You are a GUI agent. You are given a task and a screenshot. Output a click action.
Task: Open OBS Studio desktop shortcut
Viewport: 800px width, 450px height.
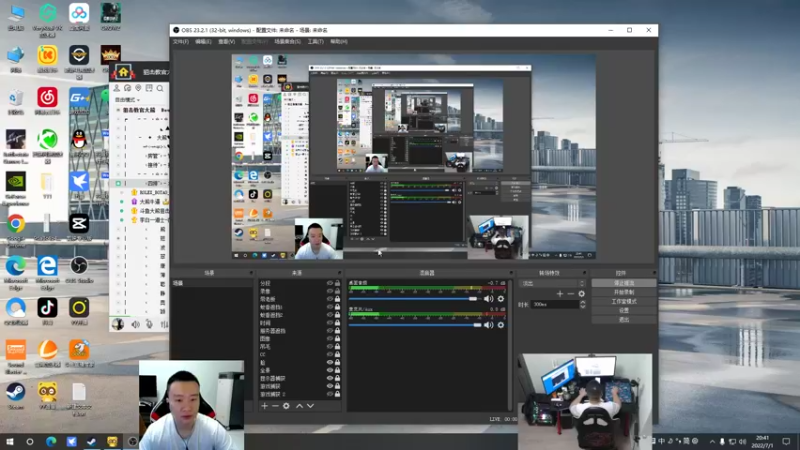(x=79, y=270)
